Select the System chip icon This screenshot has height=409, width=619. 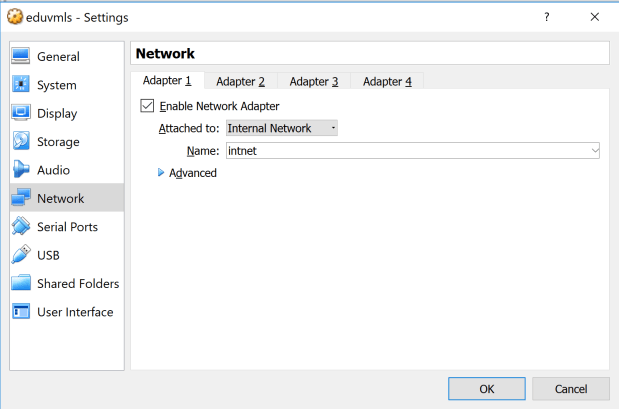pos(21,85)
